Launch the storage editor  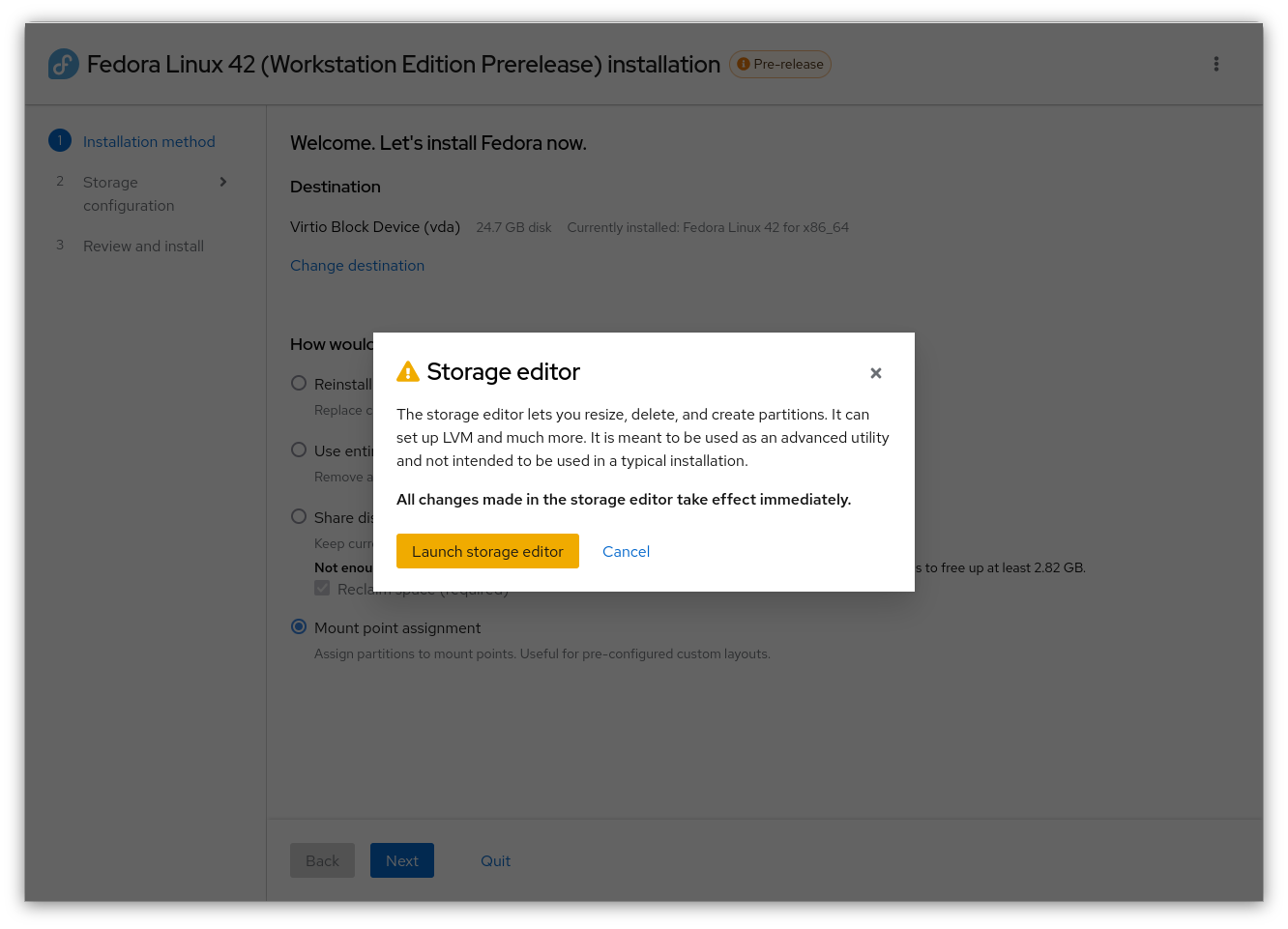pos(487,551)
